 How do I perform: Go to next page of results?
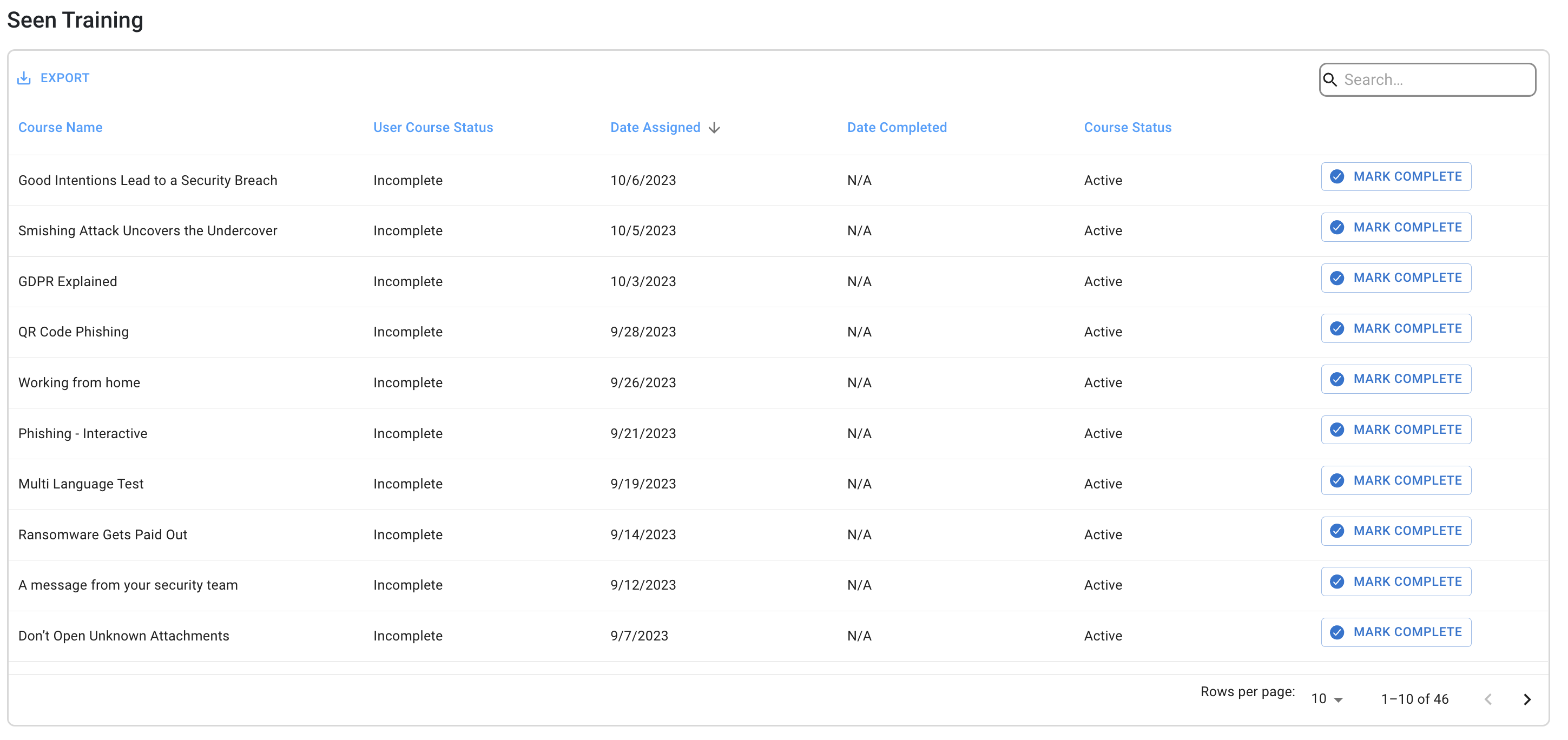click(x=1527, y=699)
